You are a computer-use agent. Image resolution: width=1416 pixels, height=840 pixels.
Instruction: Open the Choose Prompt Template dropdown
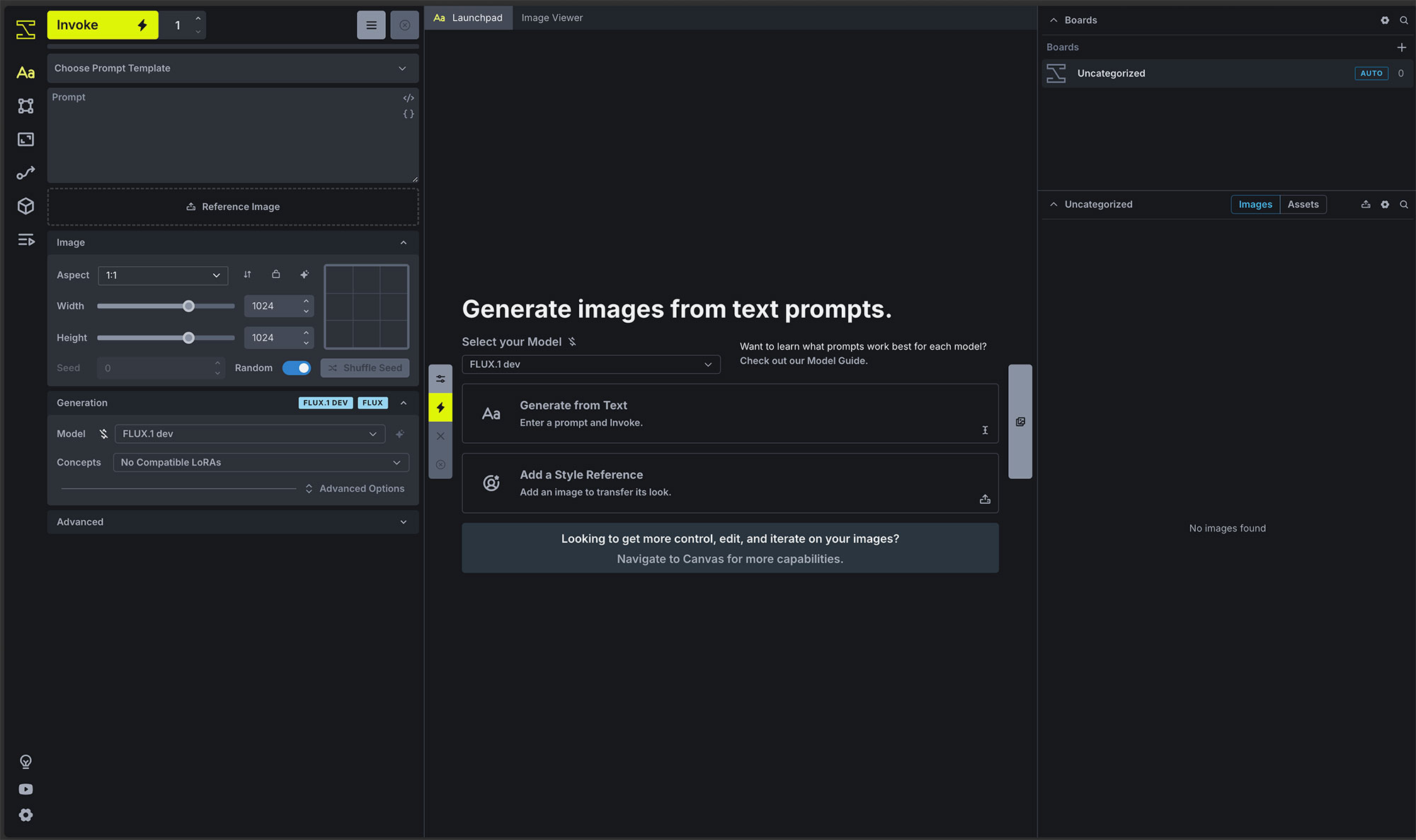coord(233,69)
